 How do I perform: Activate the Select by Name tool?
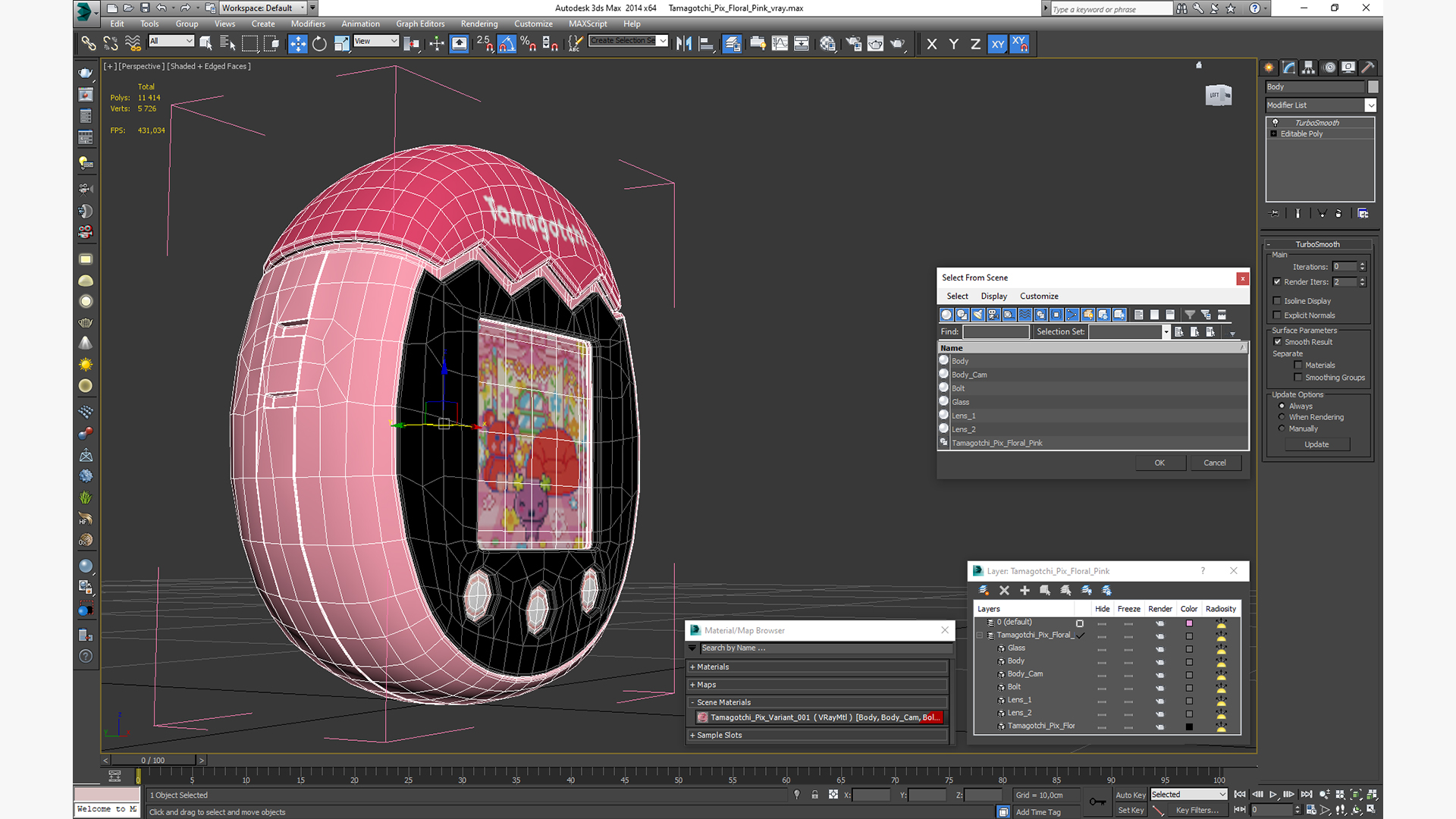tap(227, 44)
